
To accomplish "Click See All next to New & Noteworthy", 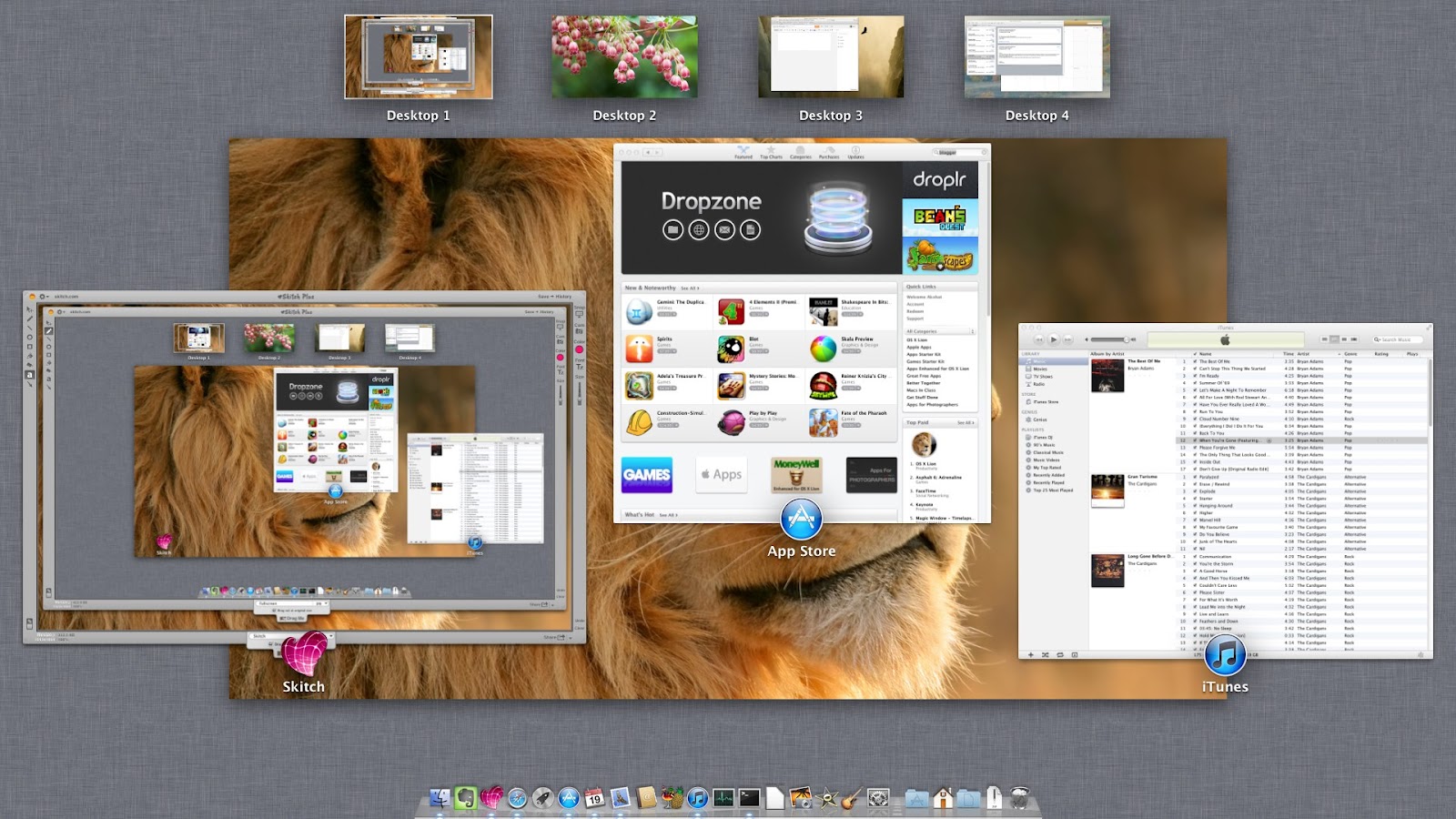I will click(687, 287).
